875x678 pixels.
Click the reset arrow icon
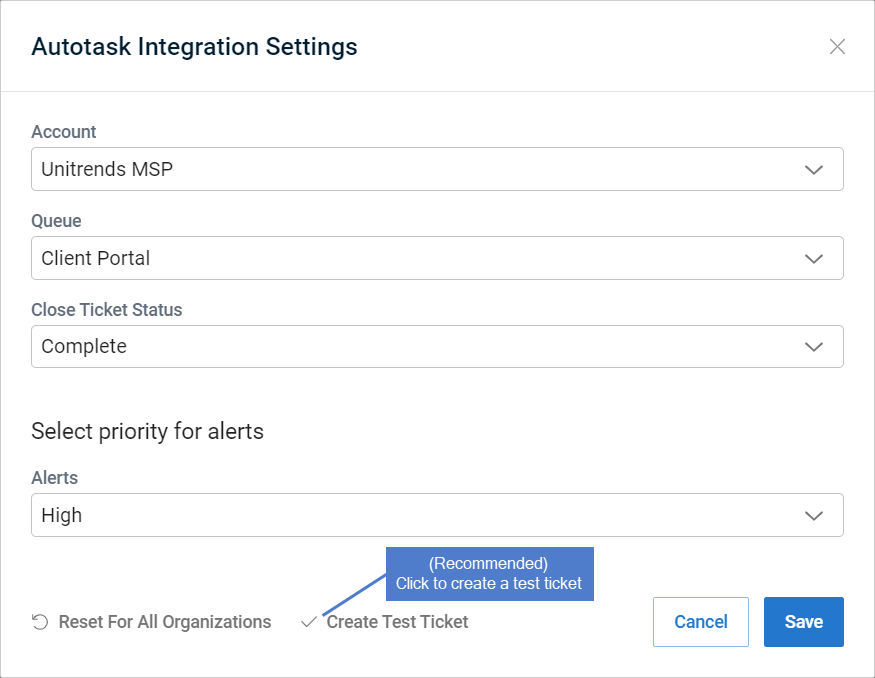tap(40, 622)
